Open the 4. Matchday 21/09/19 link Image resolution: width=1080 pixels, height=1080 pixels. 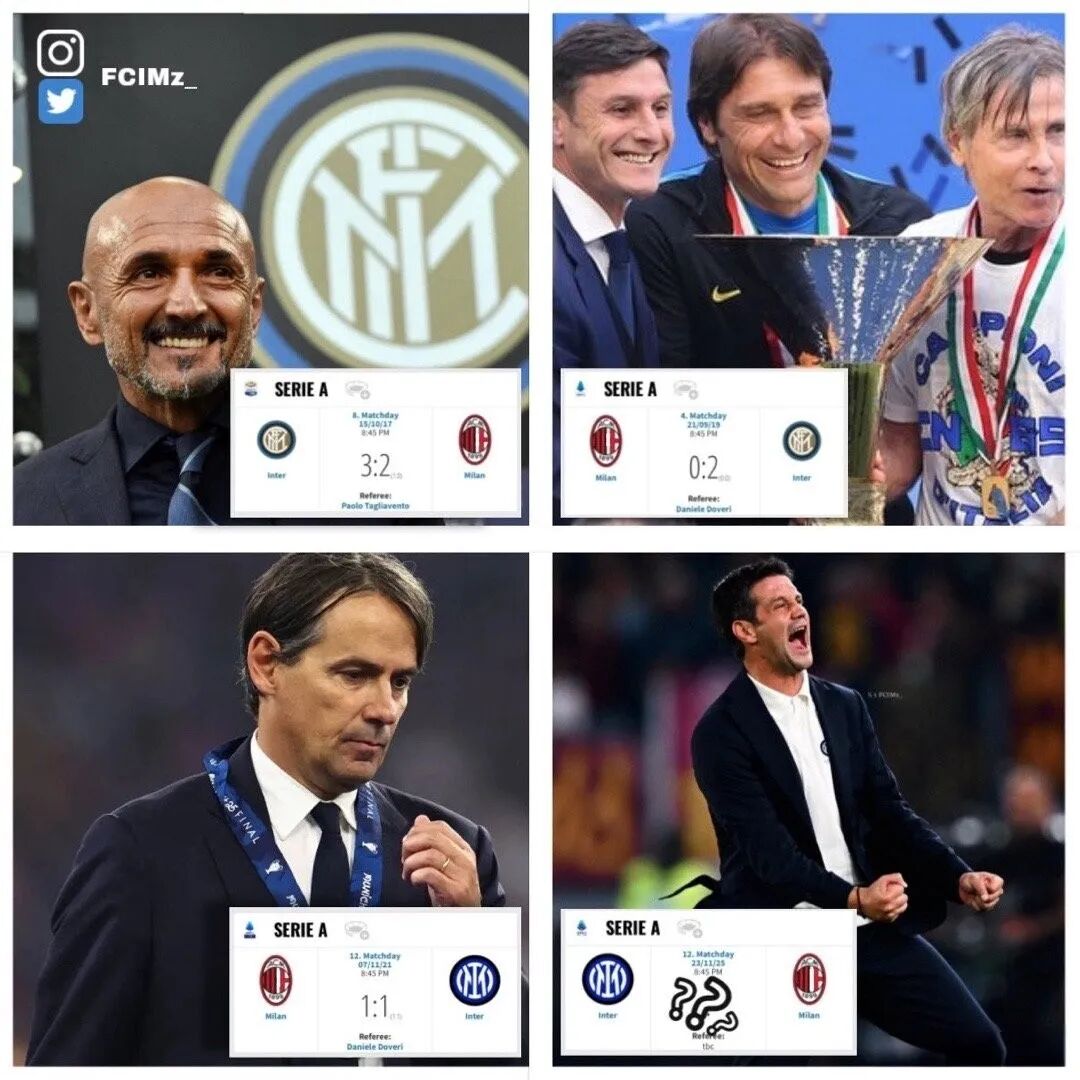point(704,420)
